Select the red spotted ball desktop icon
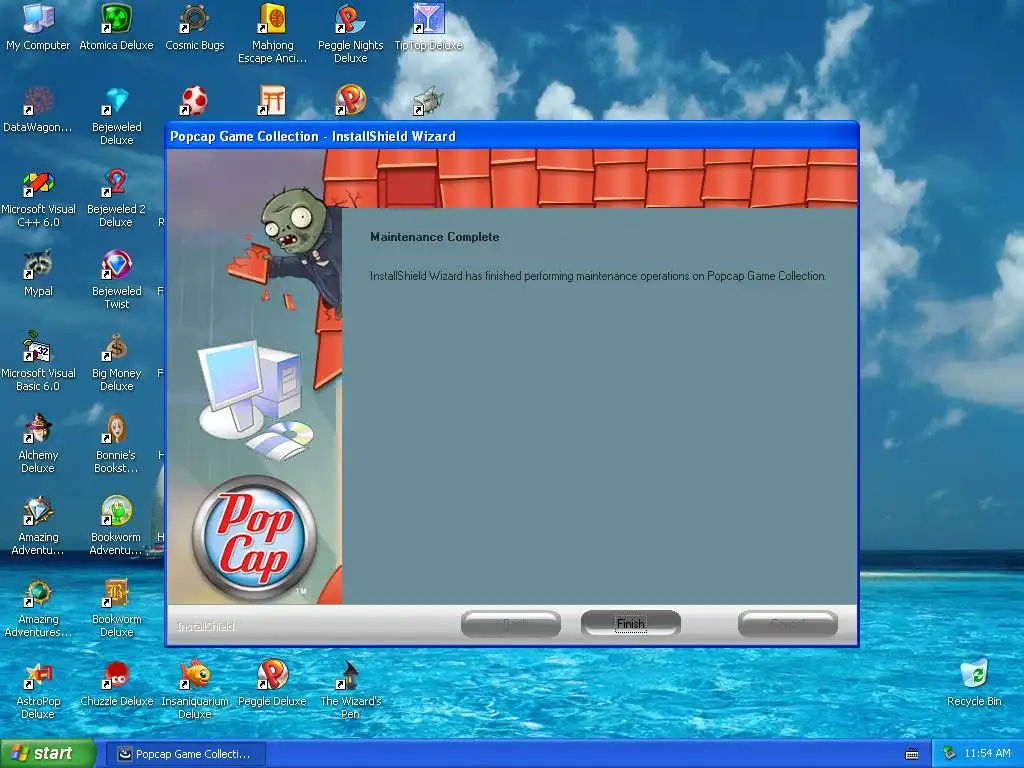 tap(194, 101)
